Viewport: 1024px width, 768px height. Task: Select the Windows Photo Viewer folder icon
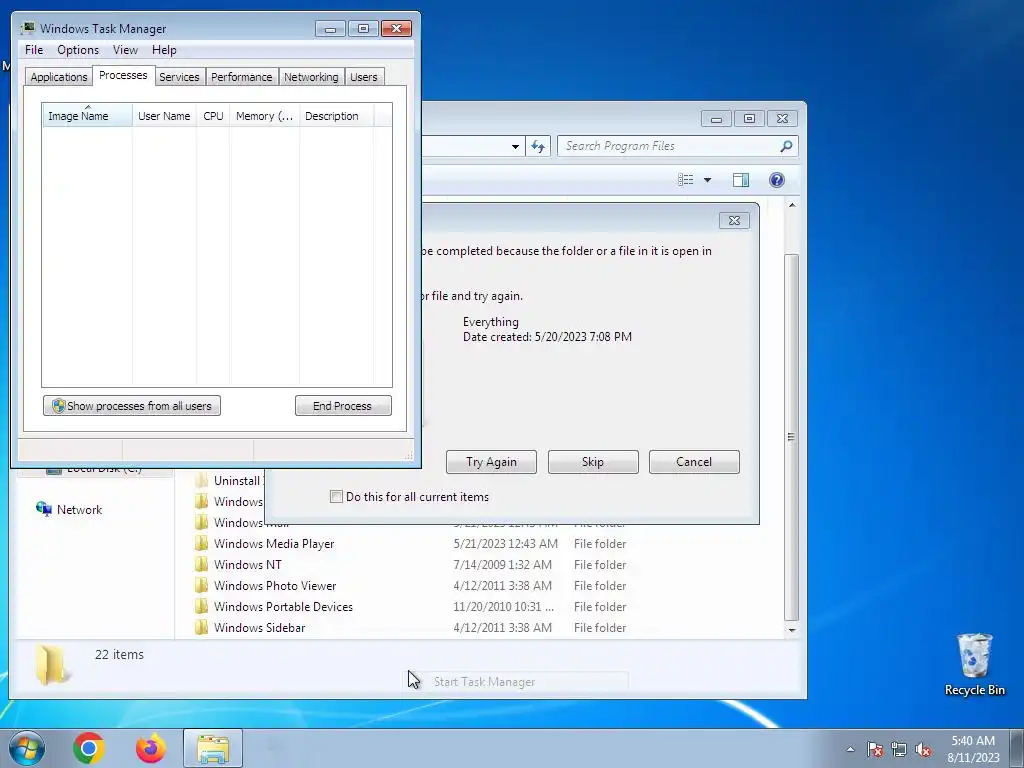point(202,585)
